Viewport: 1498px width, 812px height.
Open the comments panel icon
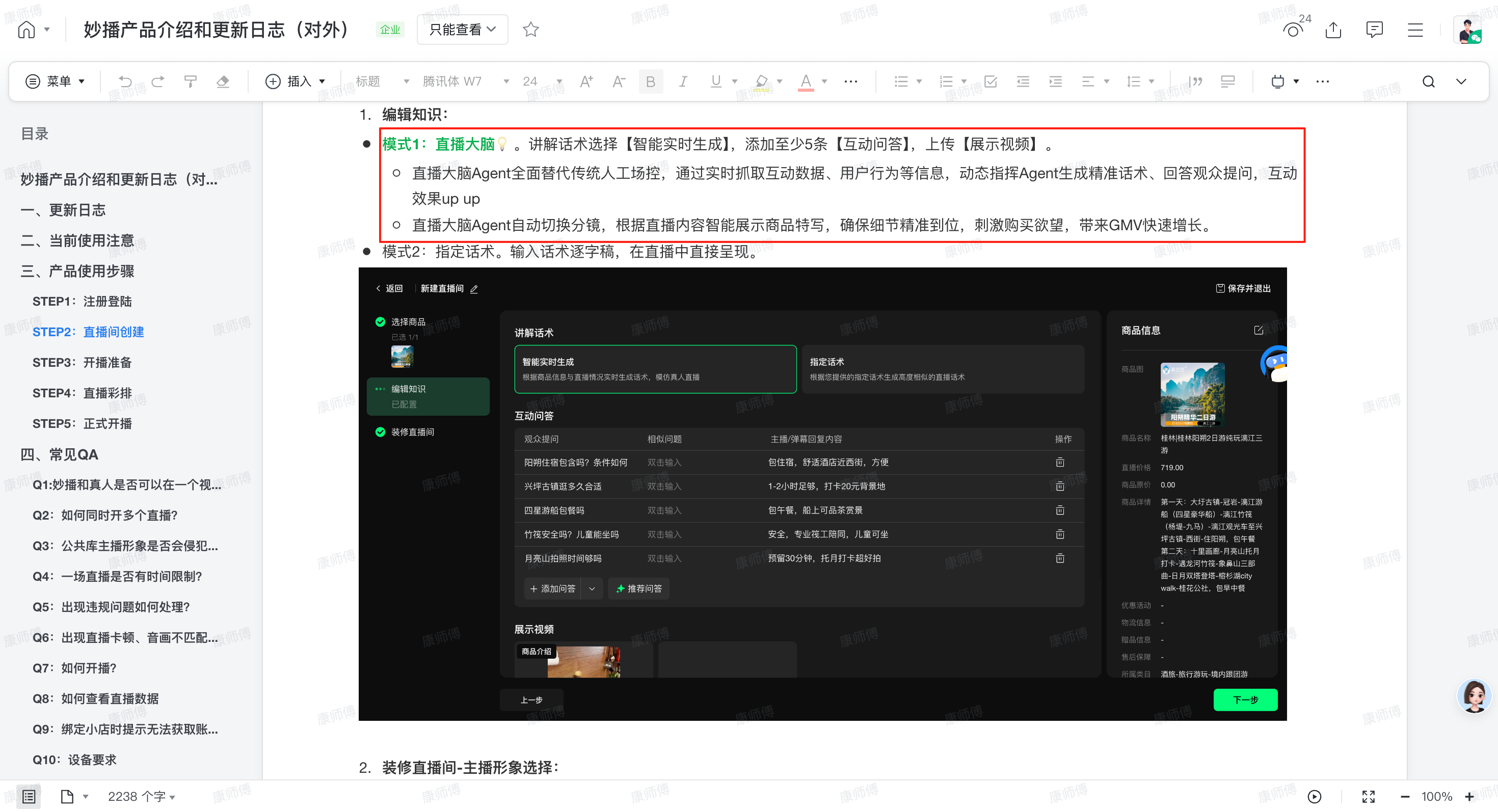point(1374,30)
